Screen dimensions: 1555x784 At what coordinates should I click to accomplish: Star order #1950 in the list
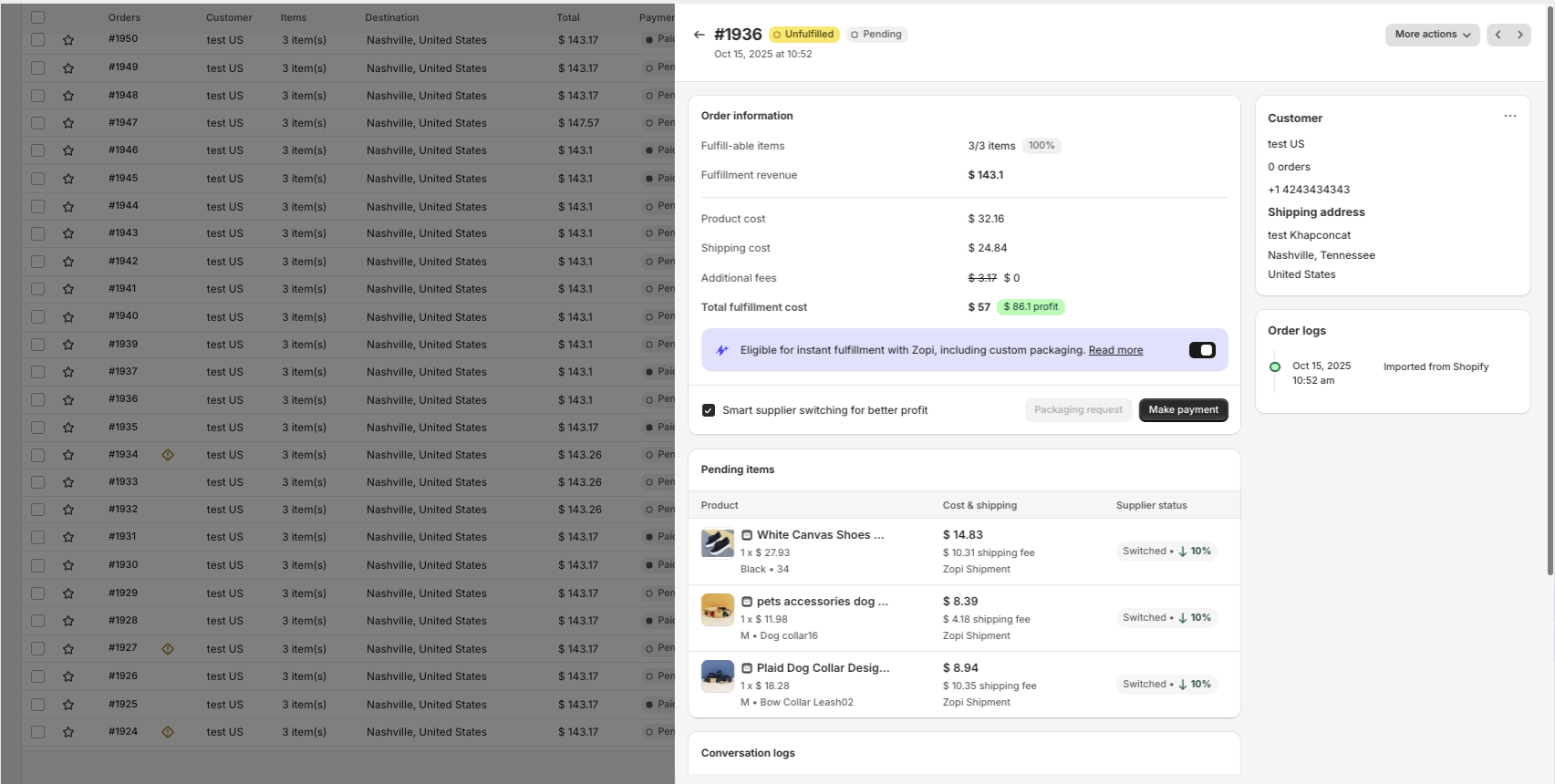pos(68,40)
